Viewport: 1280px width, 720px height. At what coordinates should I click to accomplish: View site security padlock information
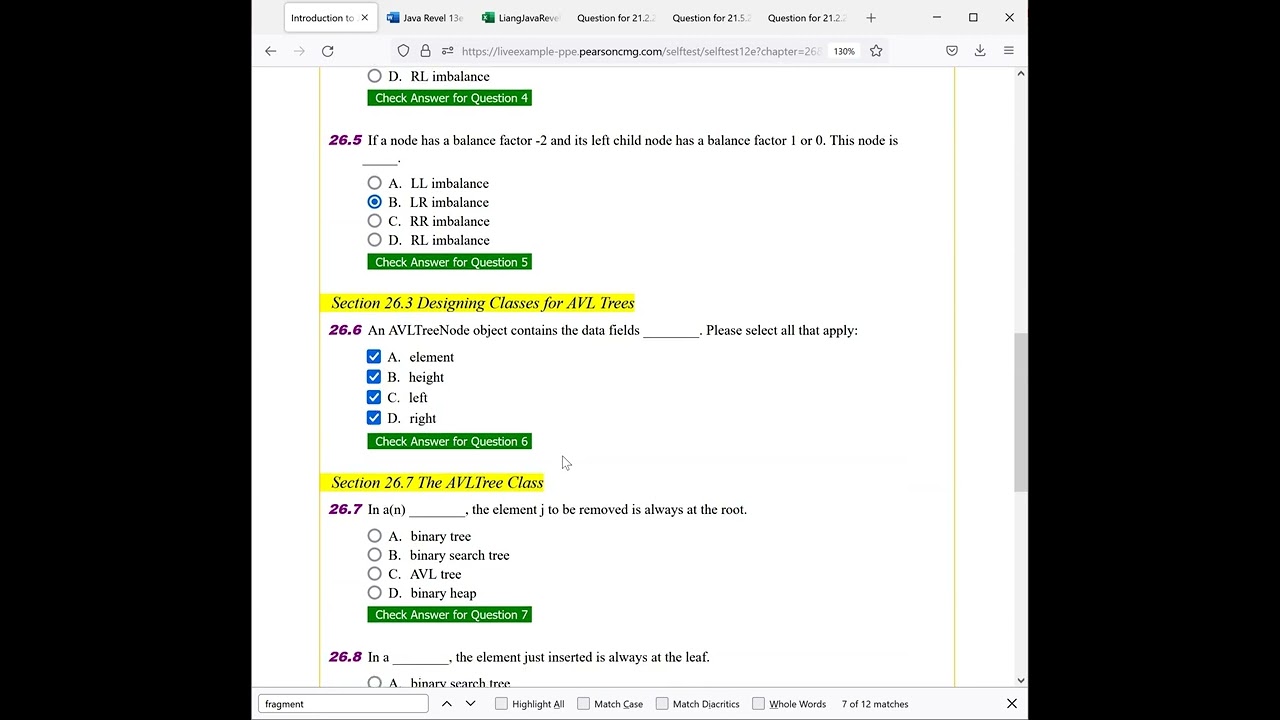click(x=425, y=51)
